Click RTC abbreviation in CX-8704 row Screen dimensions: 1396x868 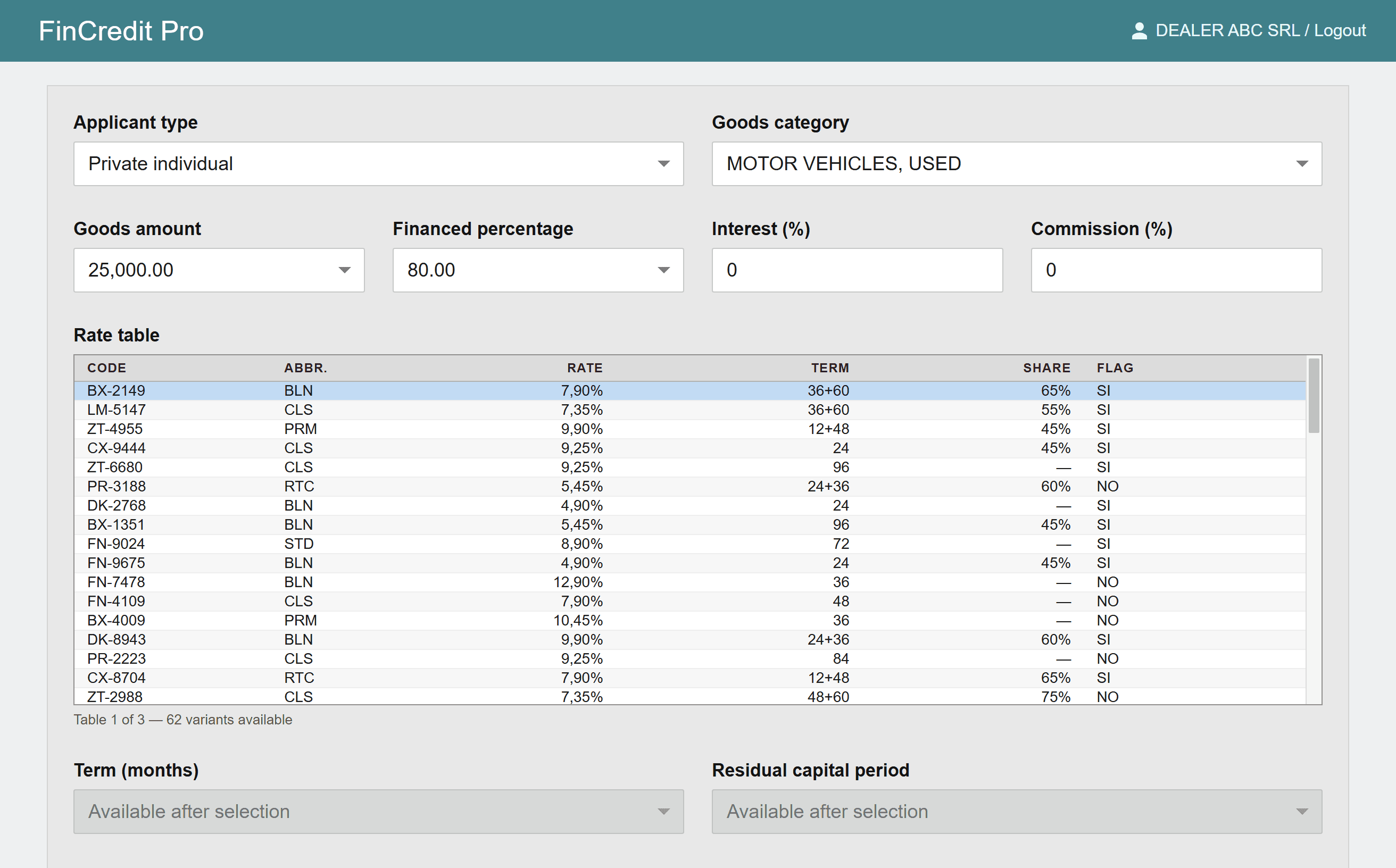pos(299,678)
